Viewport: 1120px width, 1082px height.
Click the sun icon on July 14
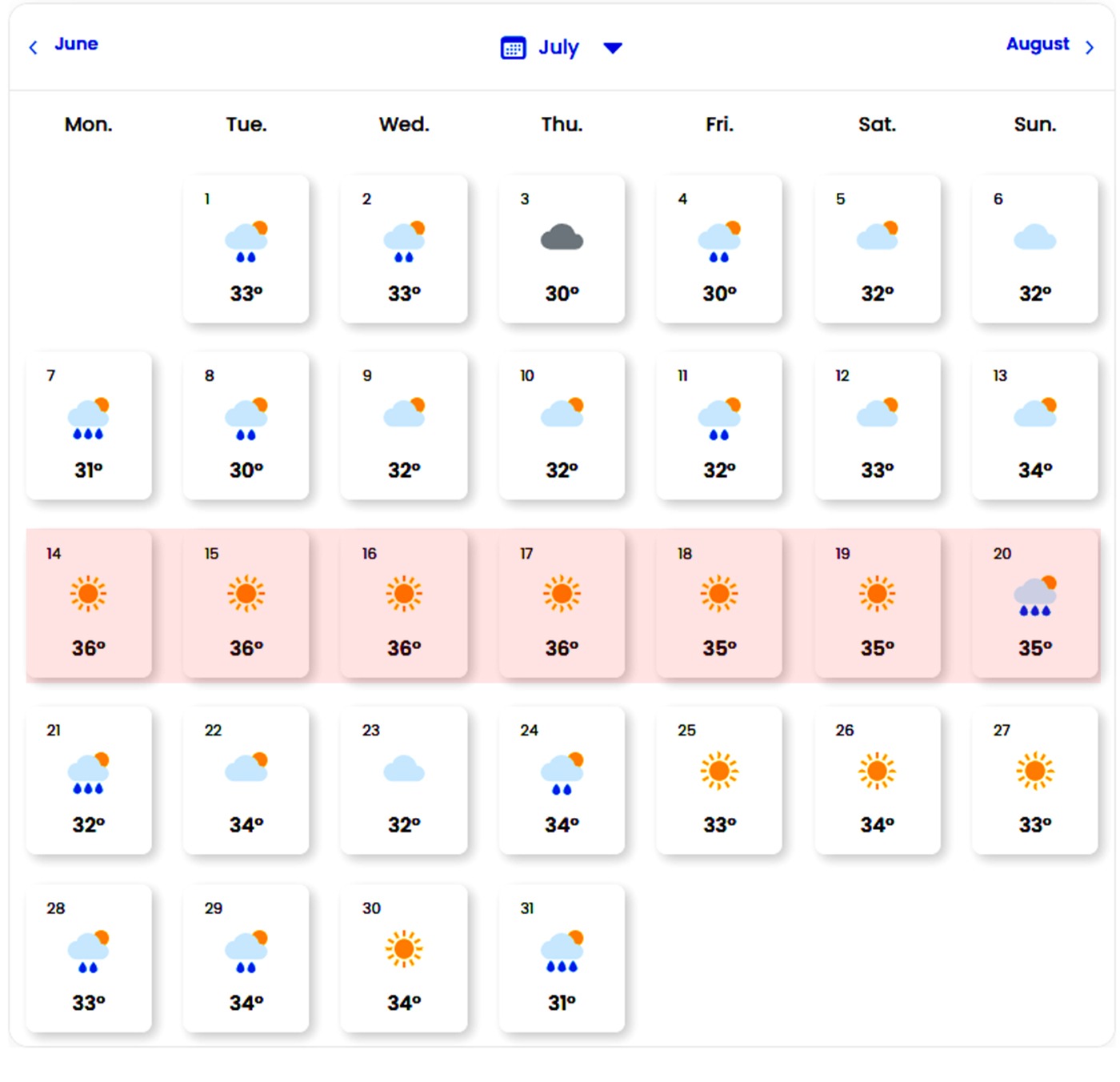pos(88,593)
